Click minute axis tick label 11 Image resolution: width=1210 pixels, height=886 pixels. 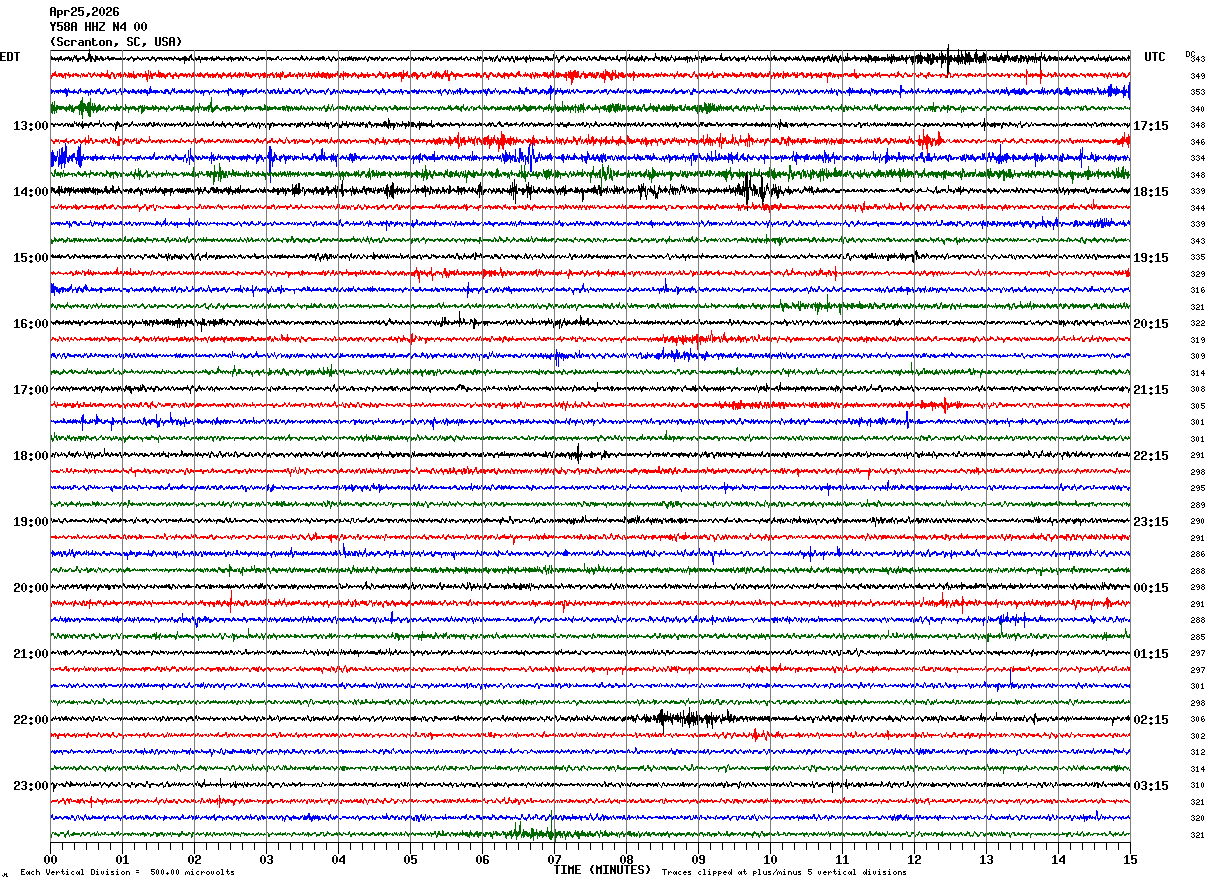(x=842, y=859)
